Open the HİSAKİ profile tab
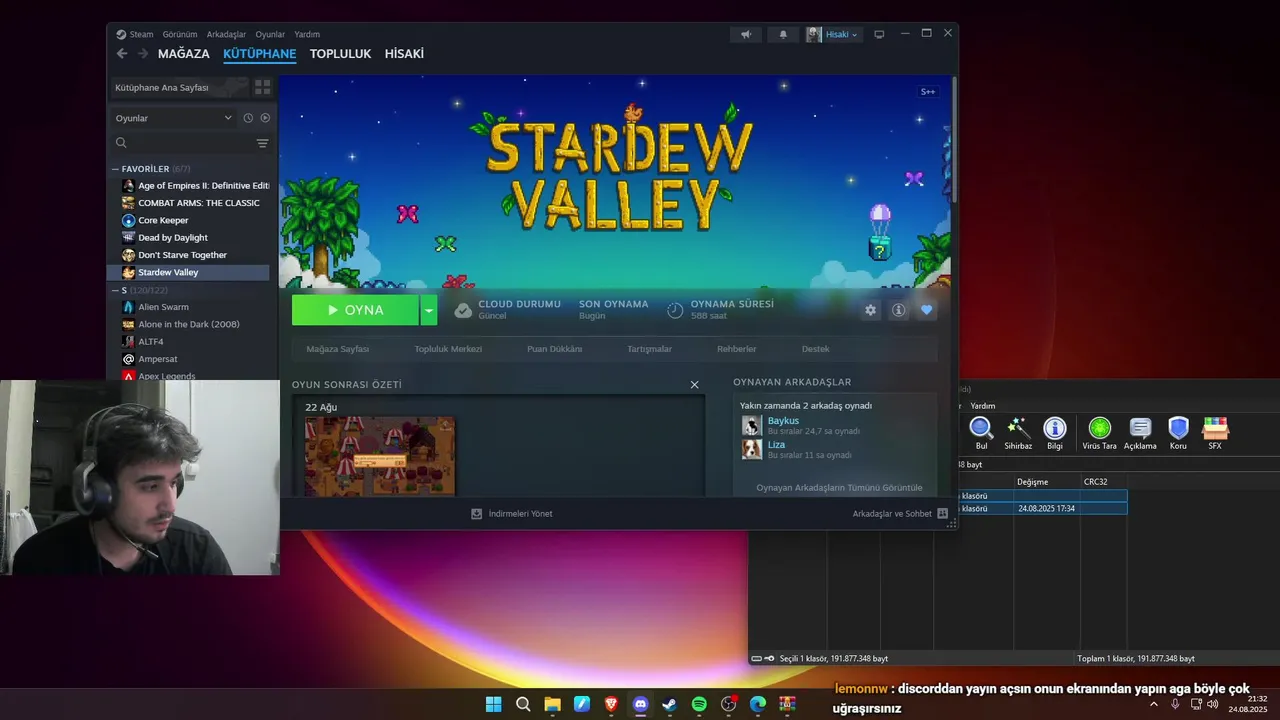 (404, 54)
